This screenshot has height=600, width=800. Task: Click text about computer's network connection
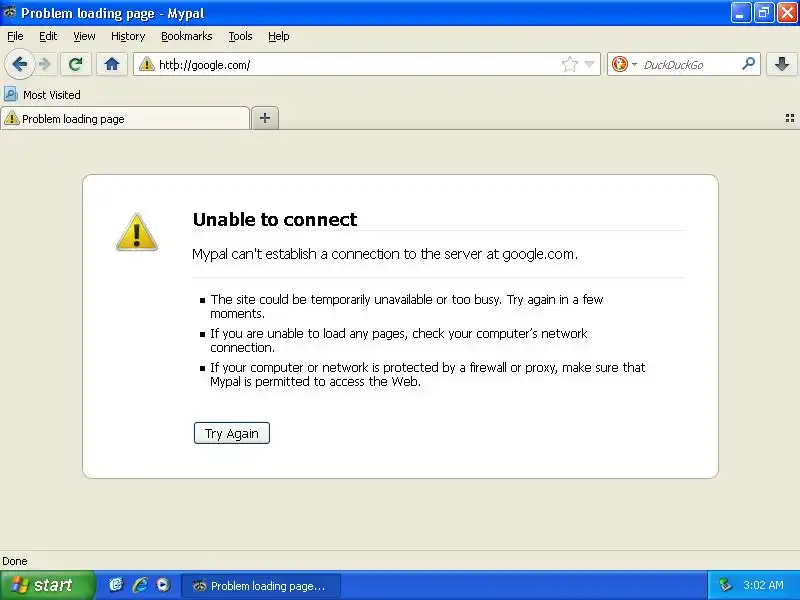click(398, 340)
